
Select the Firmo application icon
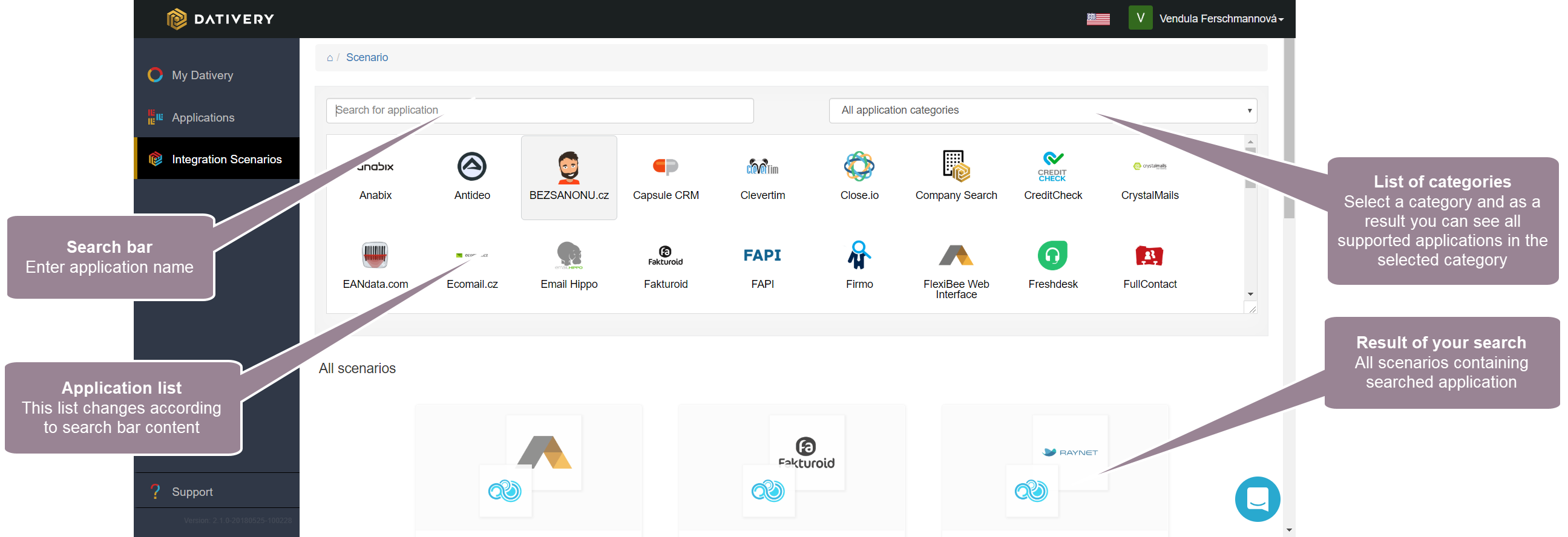859,255
